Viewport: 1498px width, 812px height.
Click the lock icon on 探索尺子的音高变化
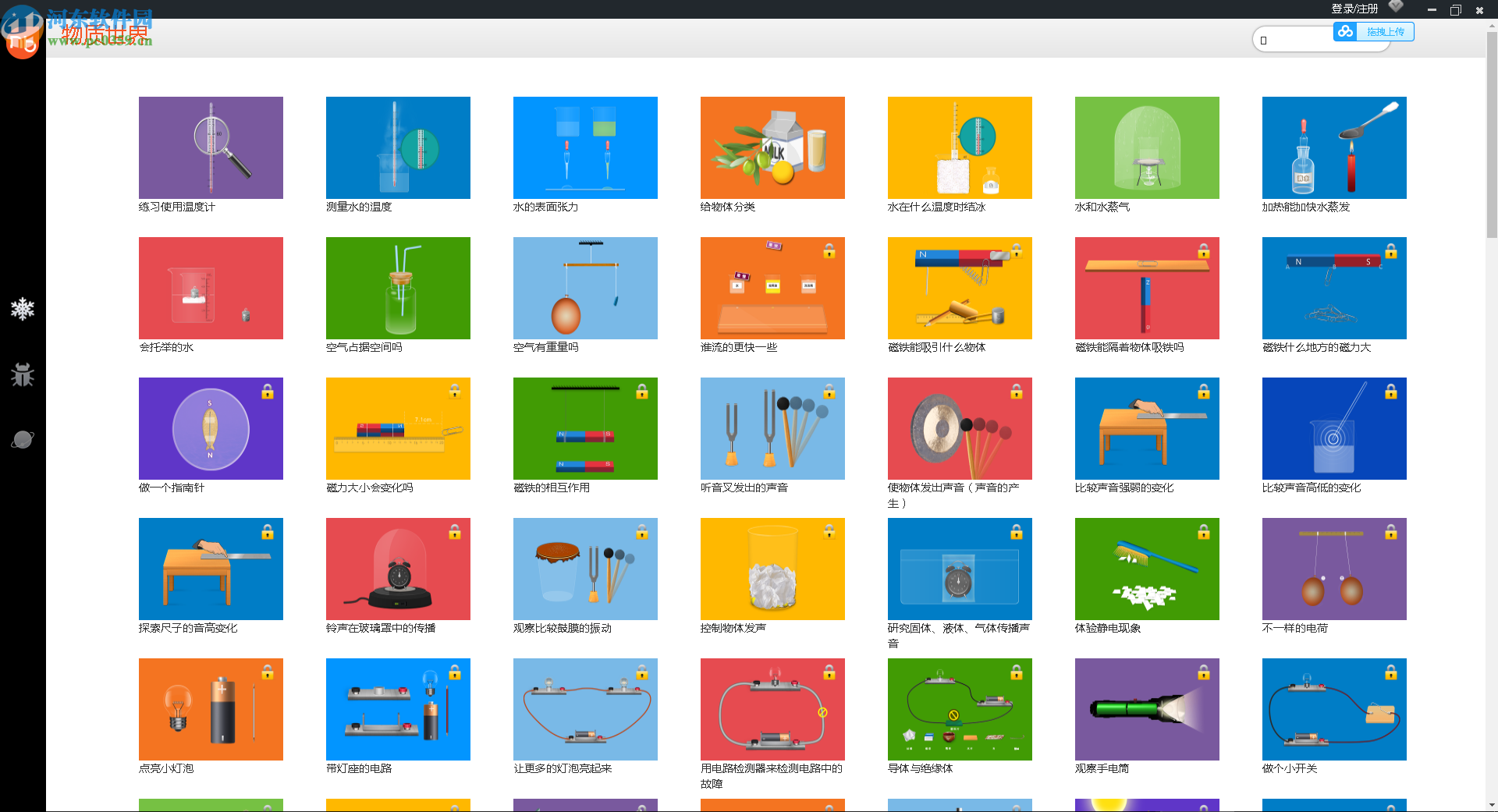[x=268, y=532]
